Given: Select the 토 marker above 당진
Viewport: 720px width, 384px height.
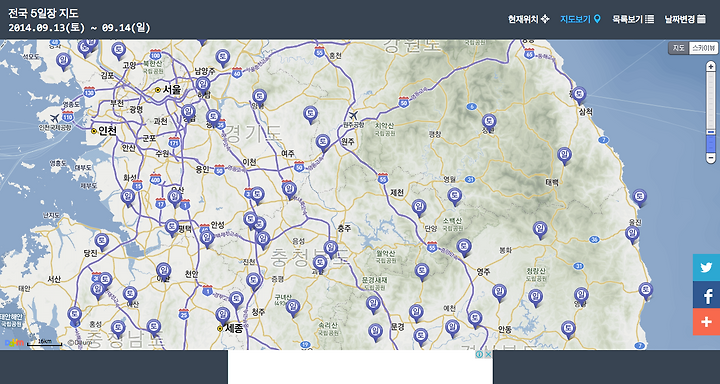Looking at the screenshot, I should coord(101,242).
